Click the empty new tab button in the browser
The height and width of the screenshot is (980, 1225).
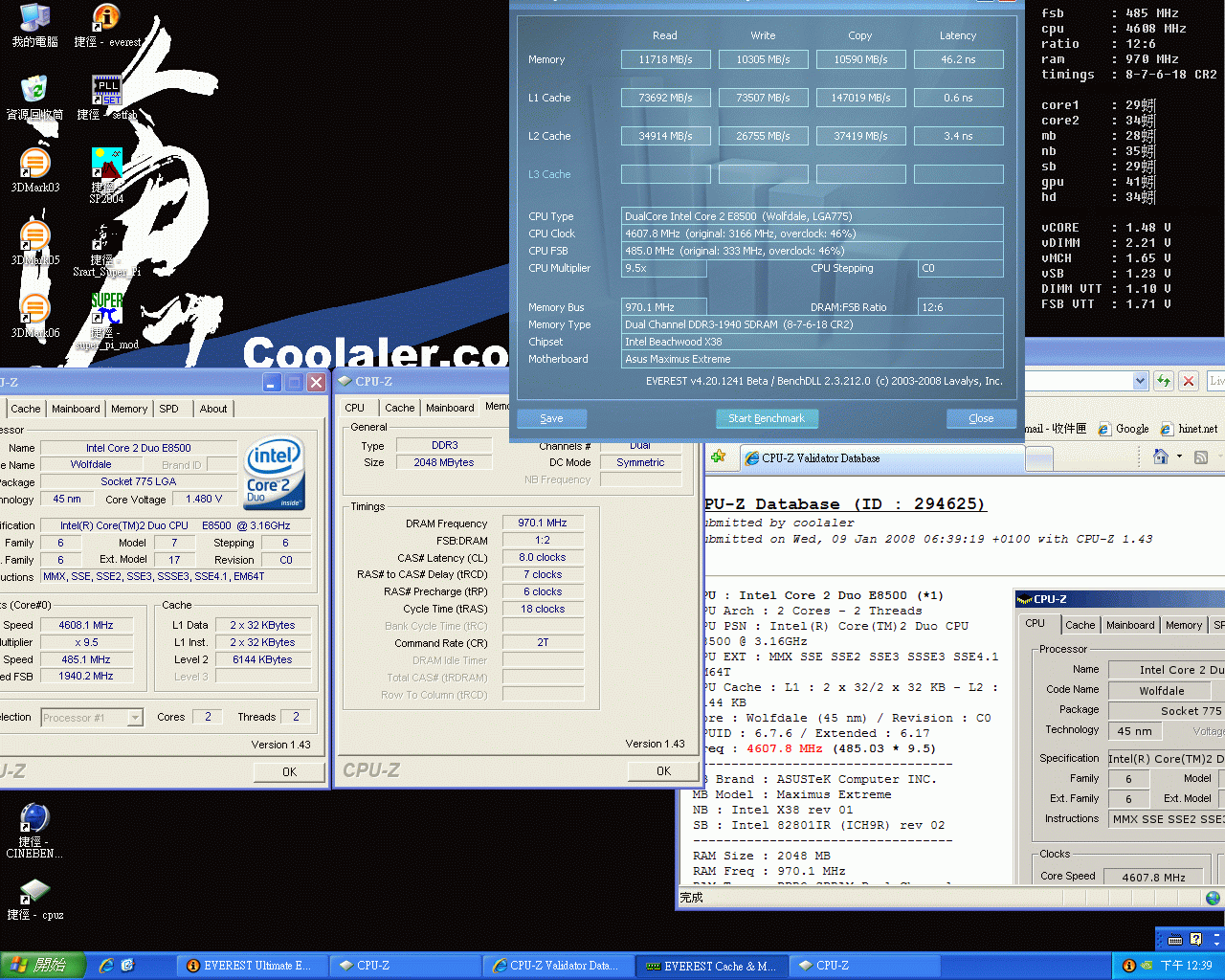[1039, 458]
